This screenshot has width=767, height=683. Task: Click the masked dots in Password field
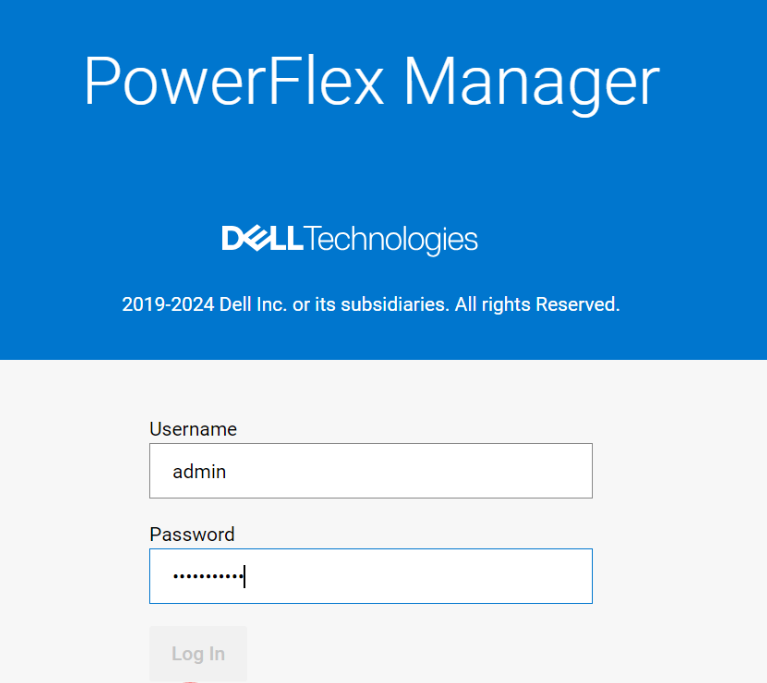coord(207,577)
